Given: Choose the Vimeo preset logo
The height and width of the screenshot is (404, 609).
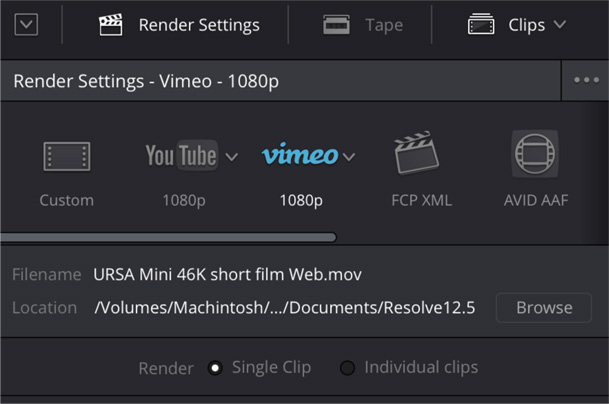Looking at the screenshot, I should click(299, 156).
